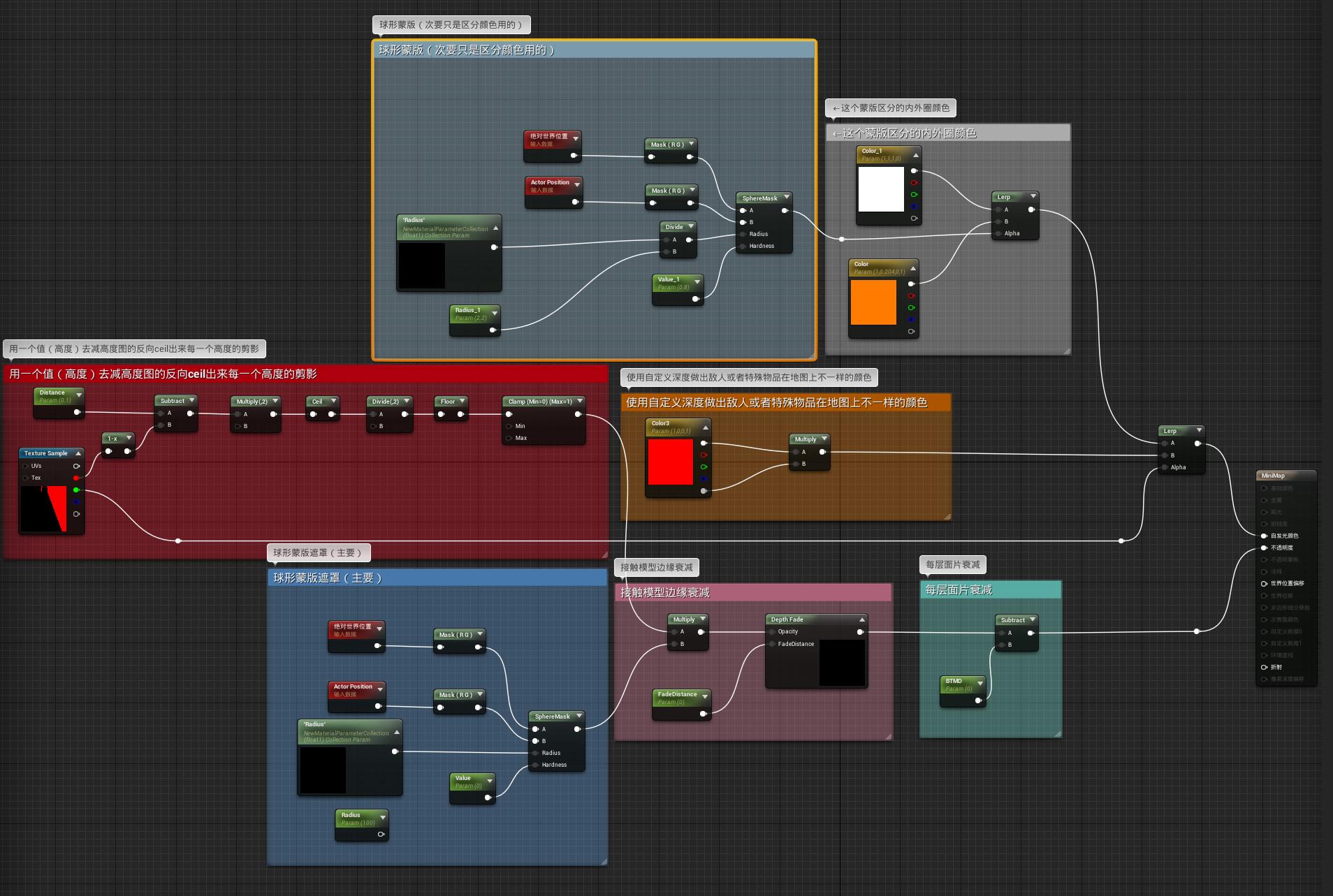Click the Multiply(,2) node title
This screenshot has width=1333, height=896.
[252, 402]
